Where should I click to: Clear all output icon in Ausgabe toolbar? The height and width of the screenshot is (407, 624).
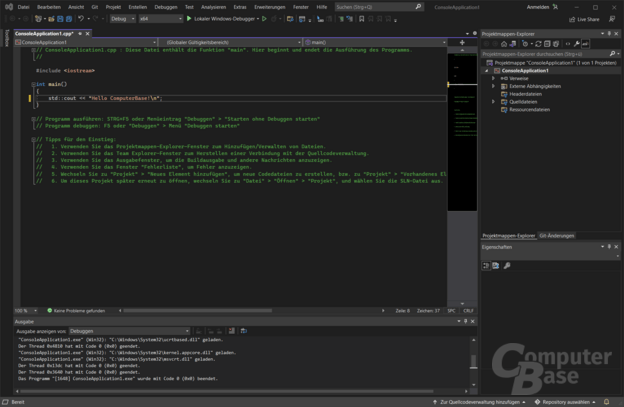tap(232, 331)
